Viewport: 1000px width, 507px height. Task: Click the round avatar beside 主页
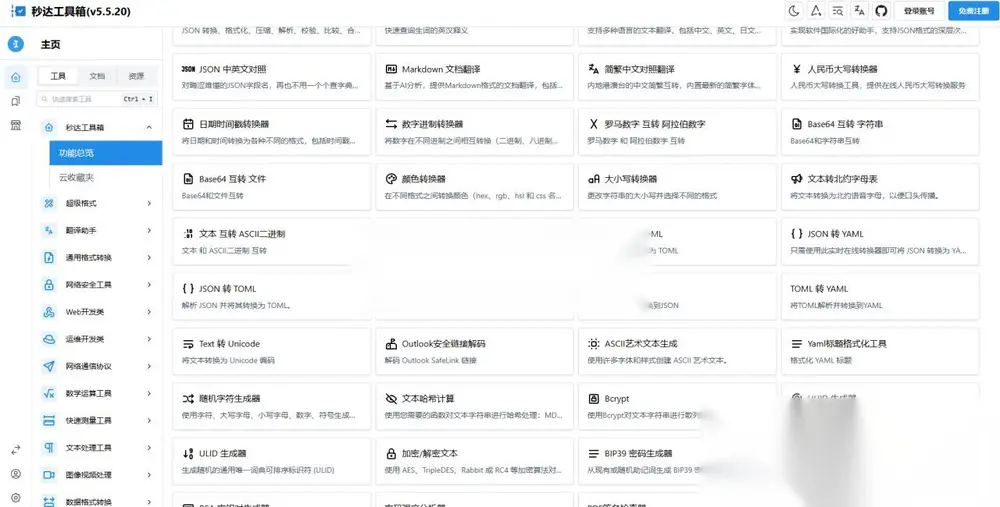tap(16, 44)
